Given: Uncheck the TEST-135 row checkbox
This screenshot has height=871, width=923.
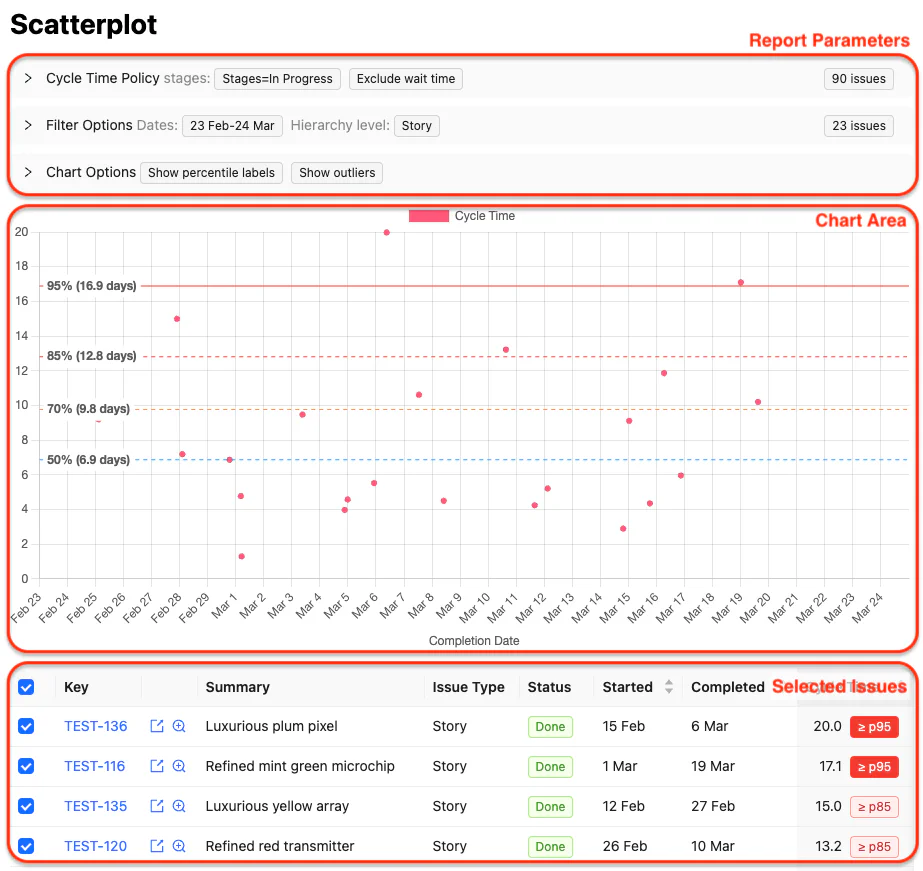Looking at the screenshot, I should 26,806.
